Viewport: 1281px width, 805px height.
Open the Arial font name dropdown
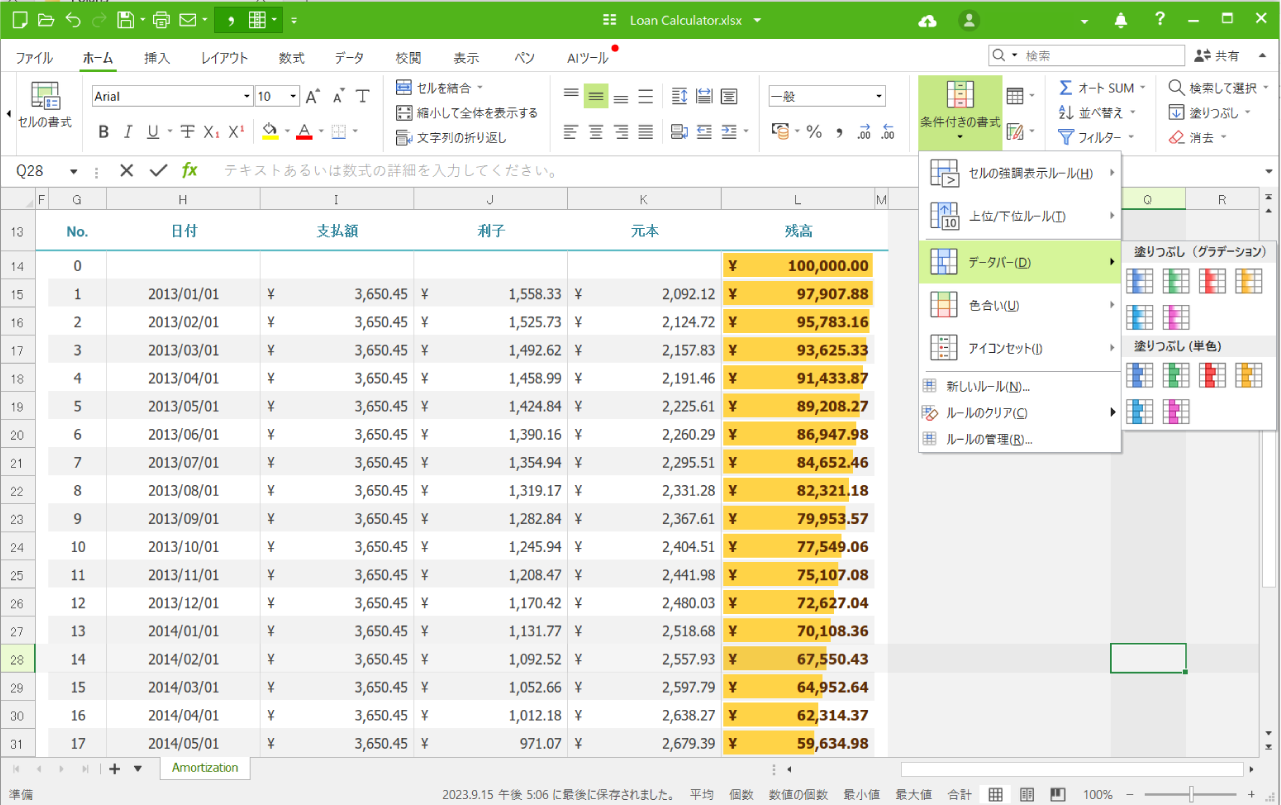(247, 97)
